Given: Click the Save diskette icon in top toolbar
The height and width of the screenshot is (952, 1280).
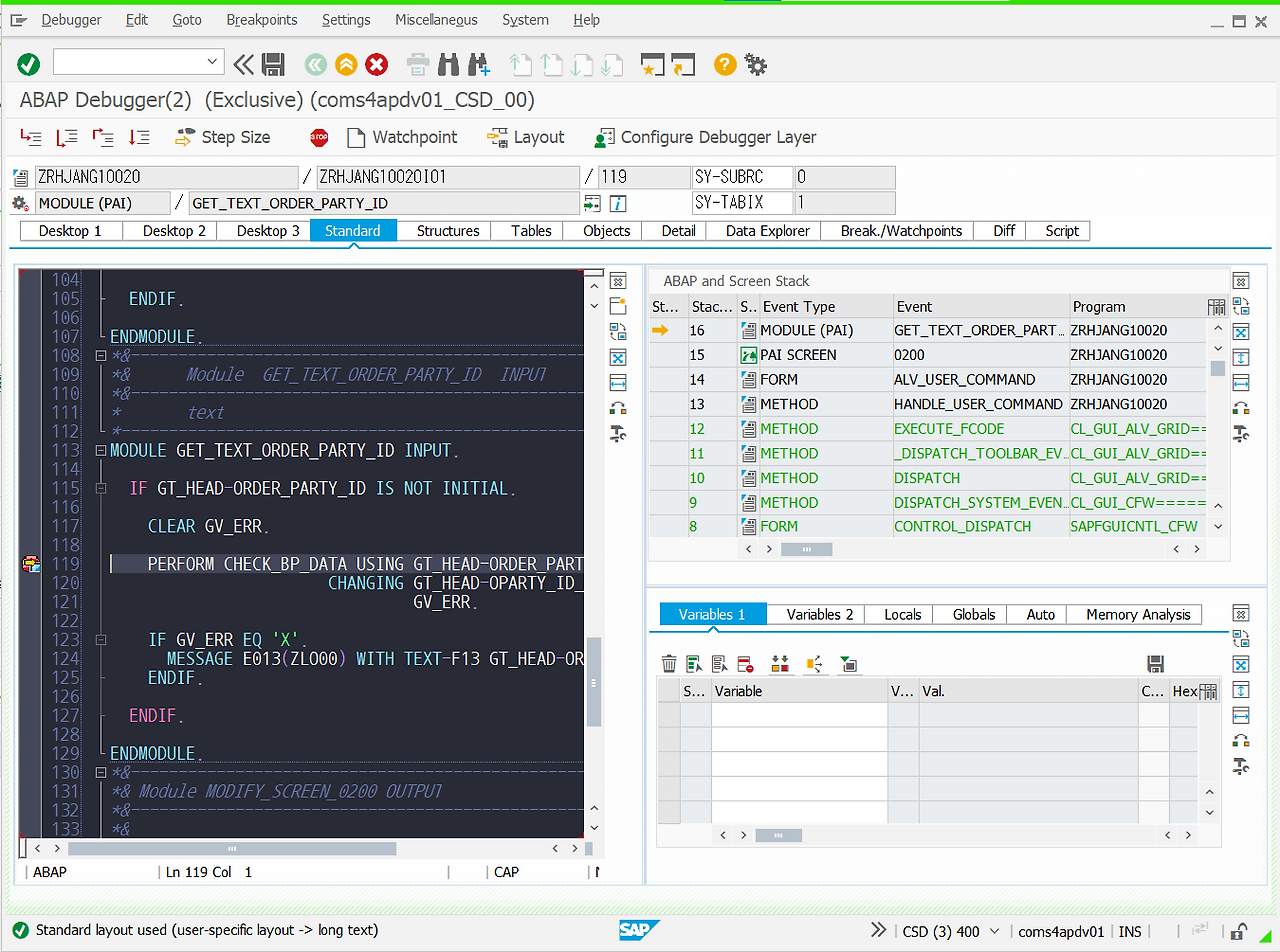Looking at the screenshot, I should tap(273, 64).
